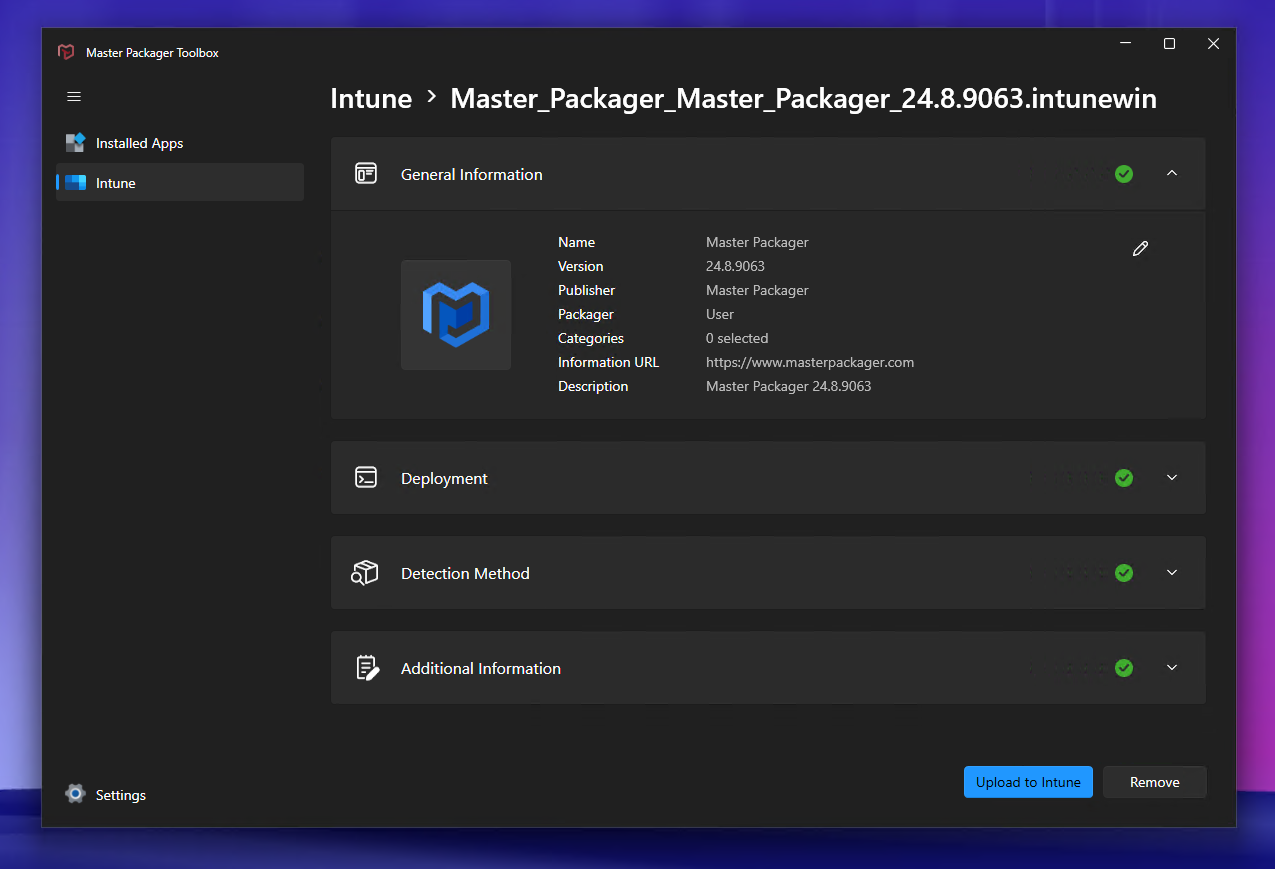Viewport: 1275px width, 869px height.
Task: Click the Deployment green checkmark status
Action: (x=1124, y=478)
